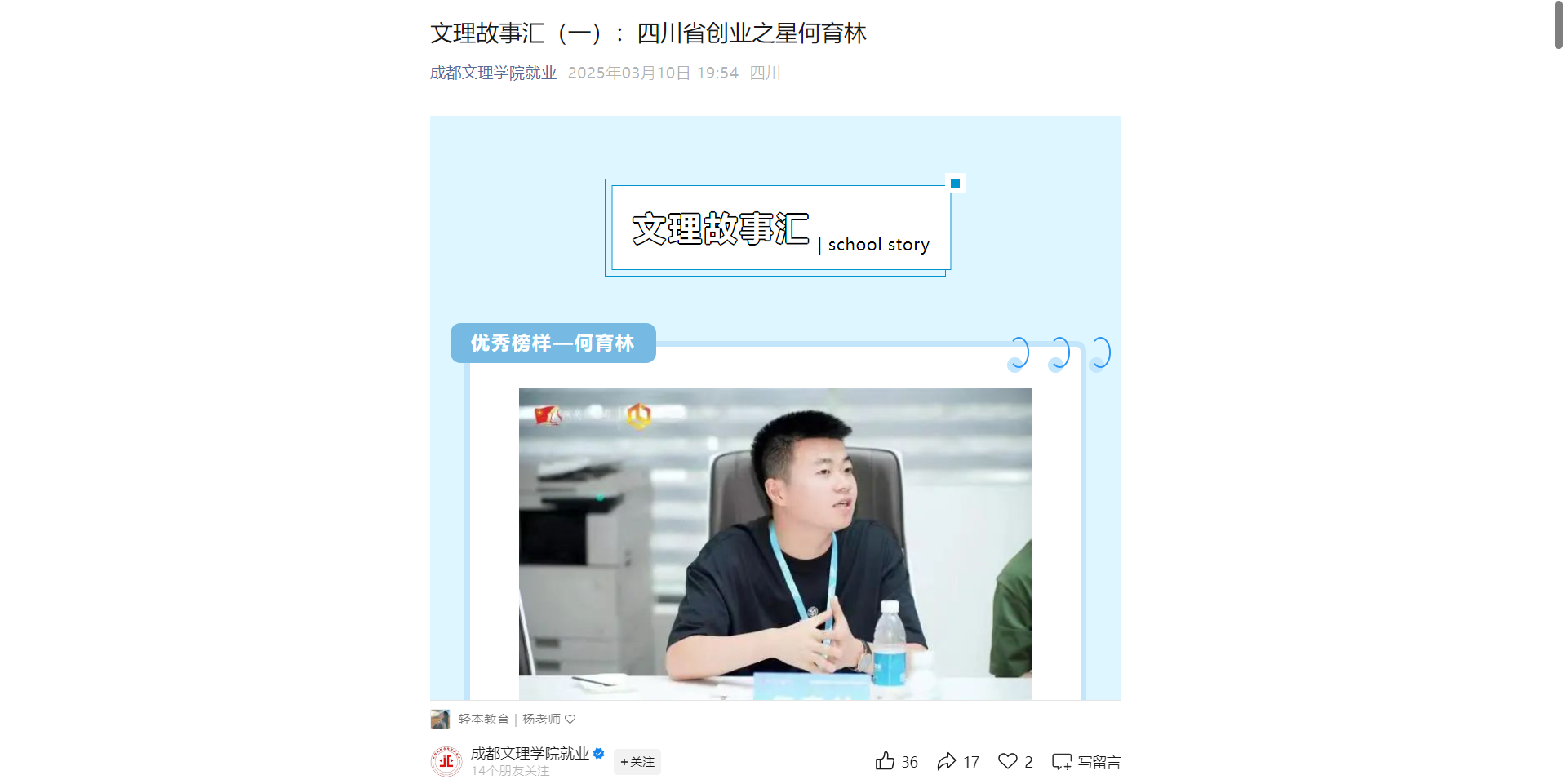This screenshot has height=784, width=1567.
Task: Click the 优秀榜样—何育林 blue label
Action: [553, 343]
